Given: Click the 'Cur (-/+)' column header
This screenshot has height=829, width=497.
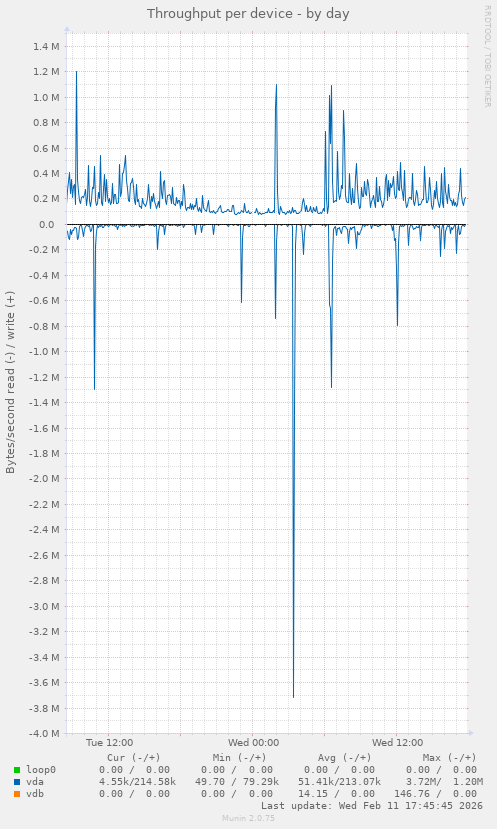Looking at the screenshot, I should point(134,758).
